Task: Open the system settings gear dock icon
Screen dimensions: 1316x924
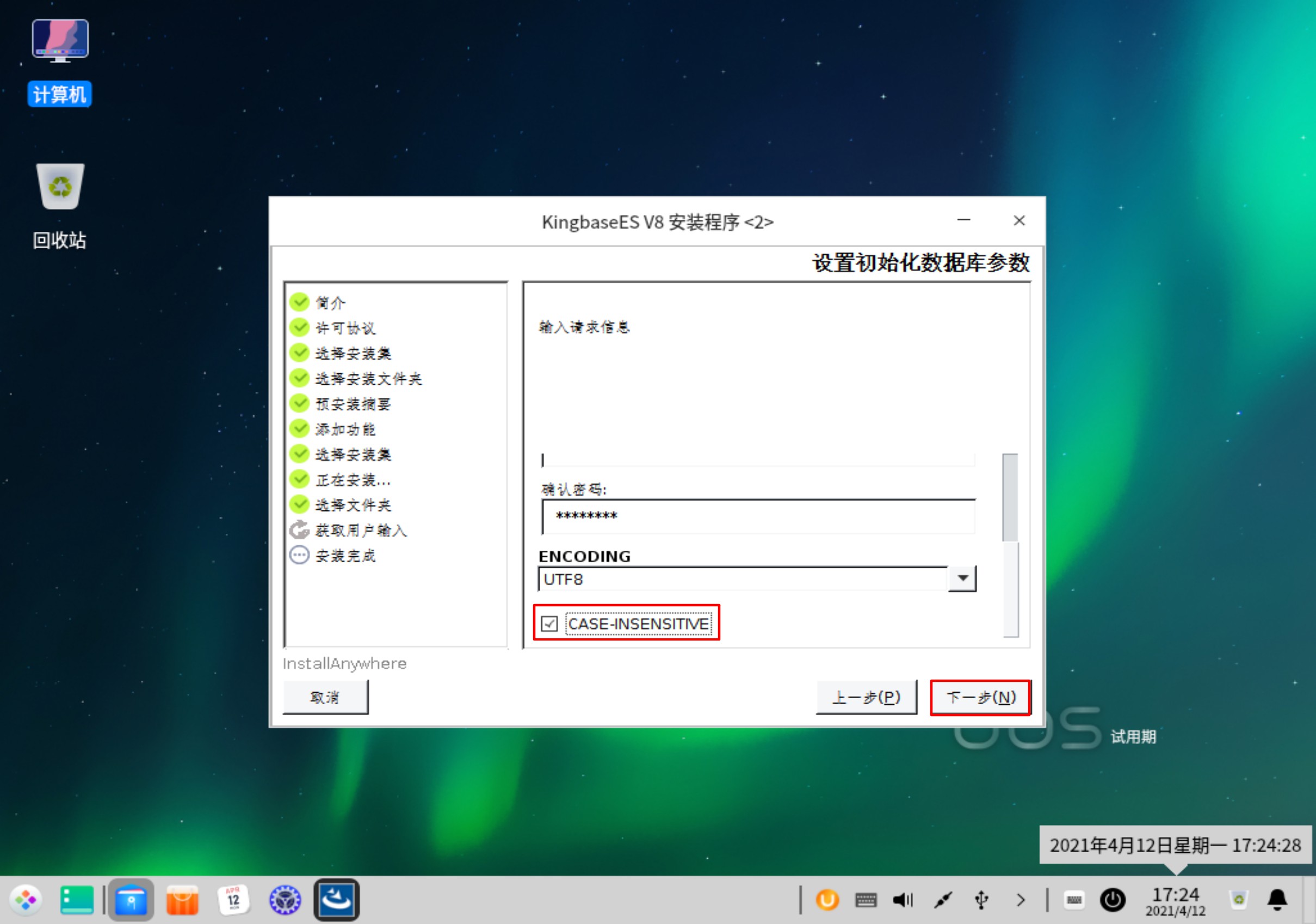Action: (x=285, y=900)
